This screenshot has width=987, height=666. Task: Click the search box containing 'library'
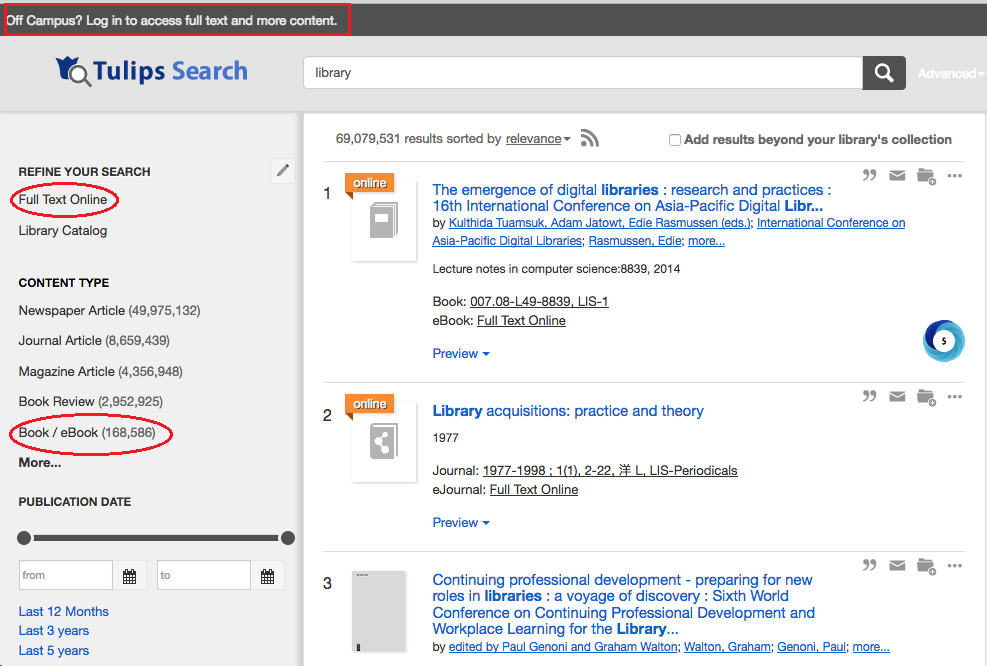pyautogui.click(x=583, y=73)
